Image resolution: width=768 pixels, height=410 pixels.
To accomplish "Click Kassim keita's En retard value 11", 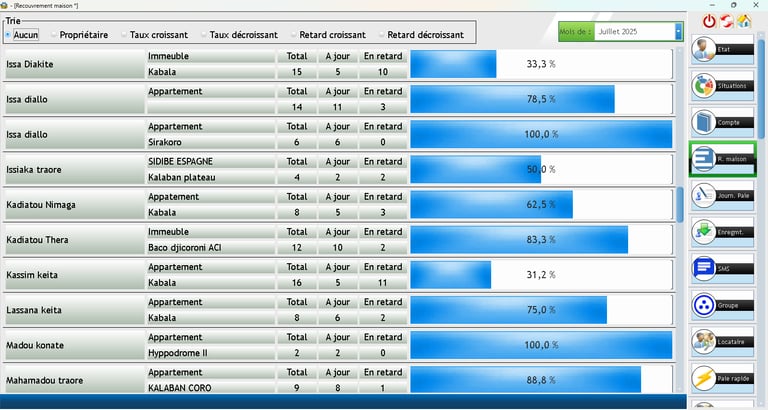I will click(383, 283).
